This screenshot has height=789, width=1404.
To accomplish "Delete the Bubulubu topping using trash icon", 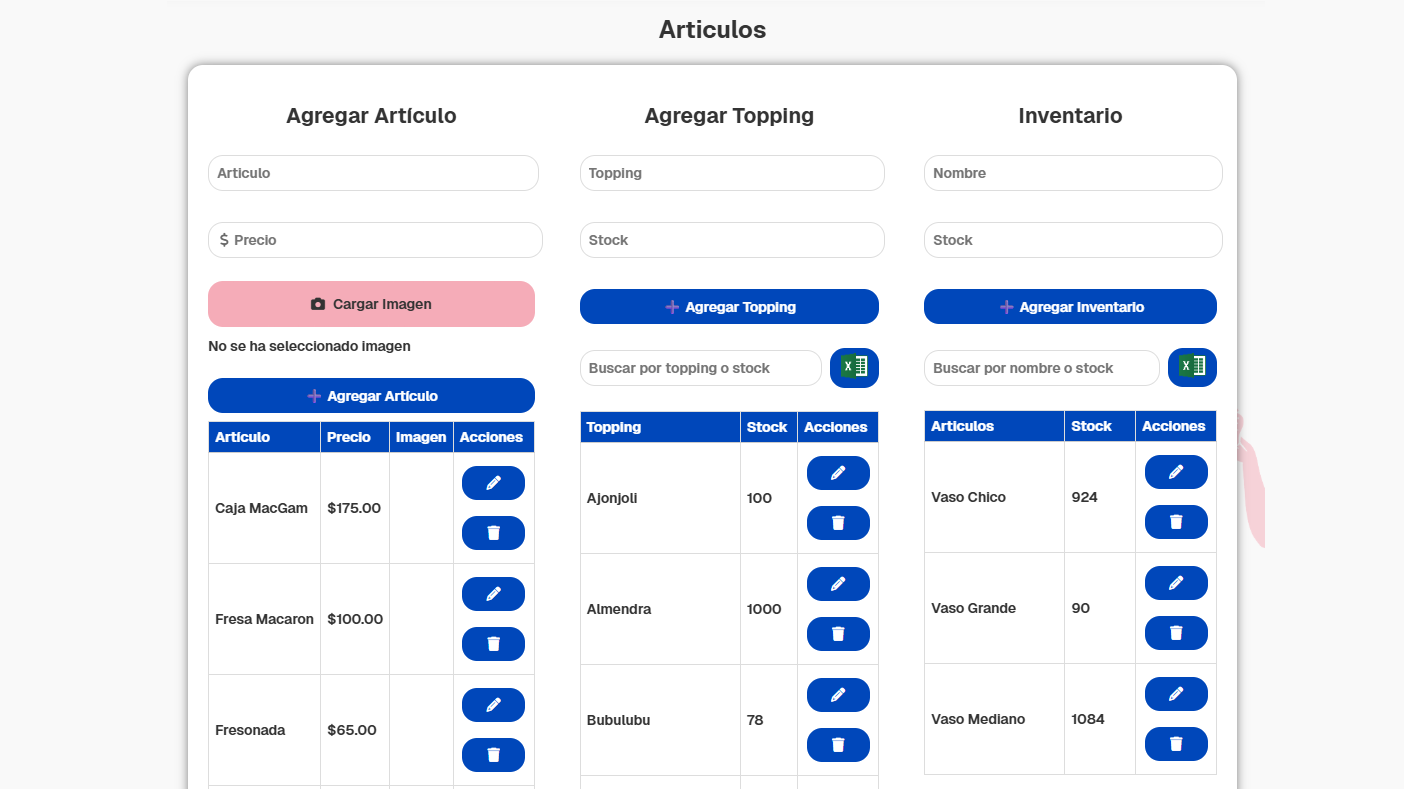I will coord(838,744).
